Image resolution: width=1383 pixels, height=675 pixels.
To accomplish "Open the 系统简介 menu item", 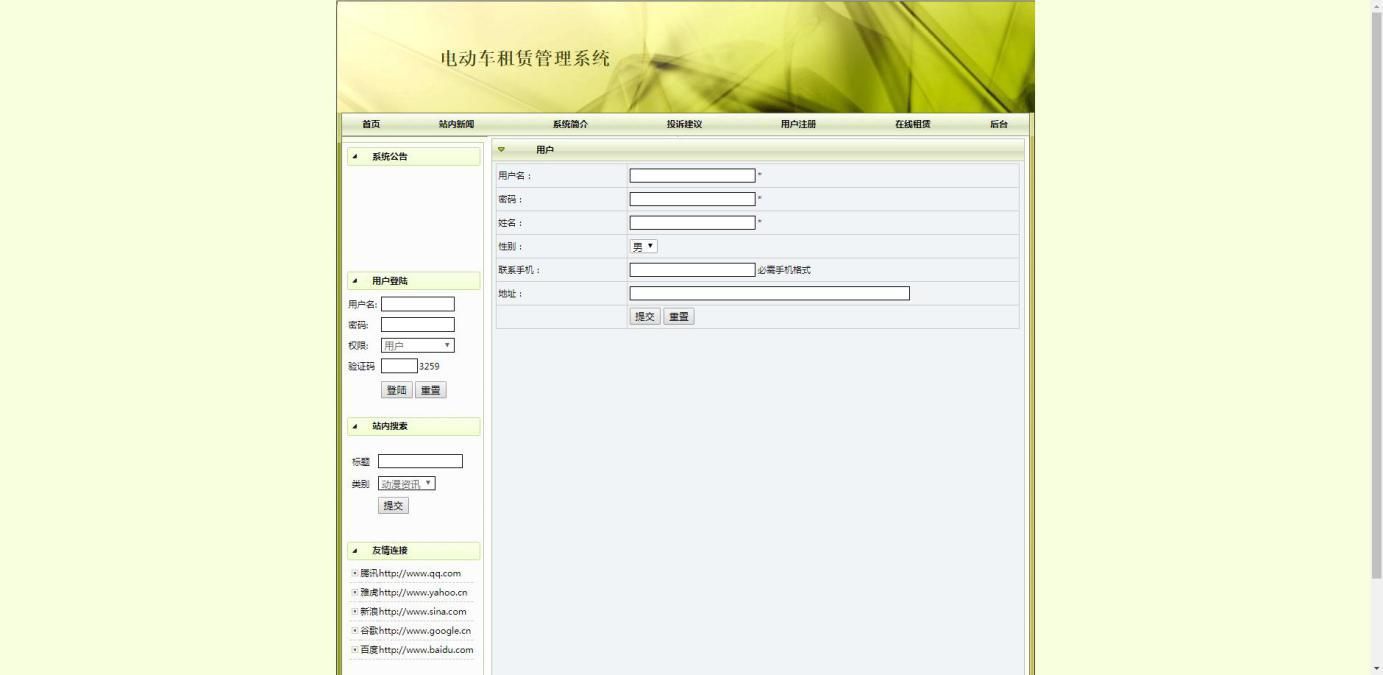I will click(570, 124).
